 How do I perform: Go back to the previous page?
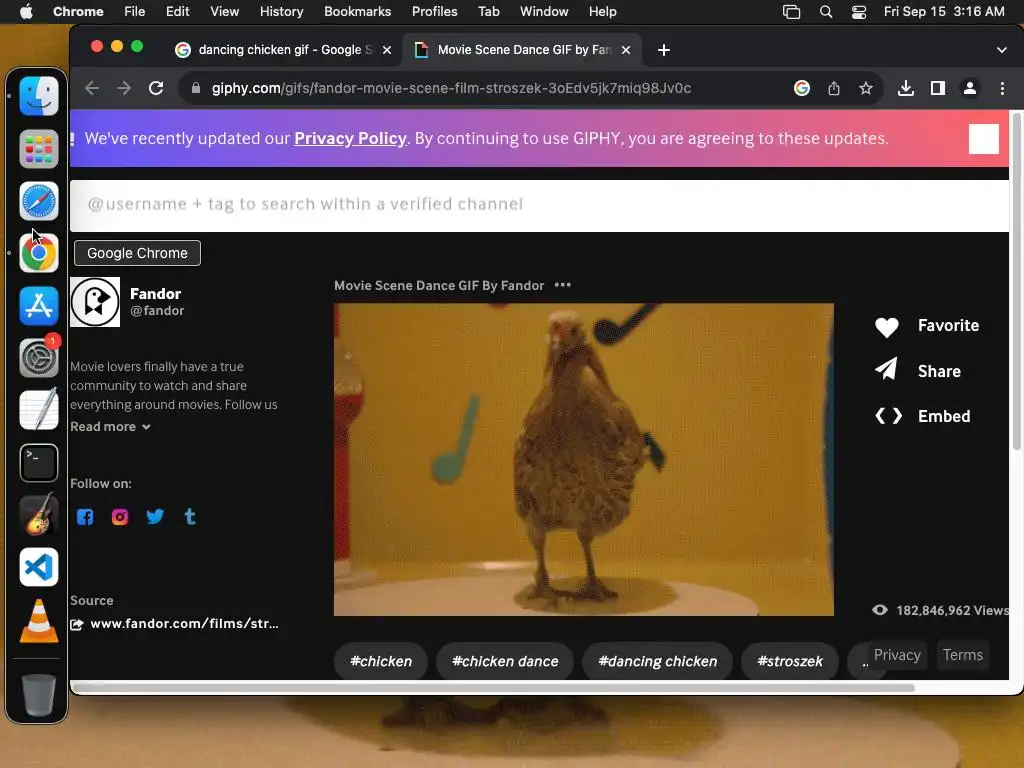[92, 88]
